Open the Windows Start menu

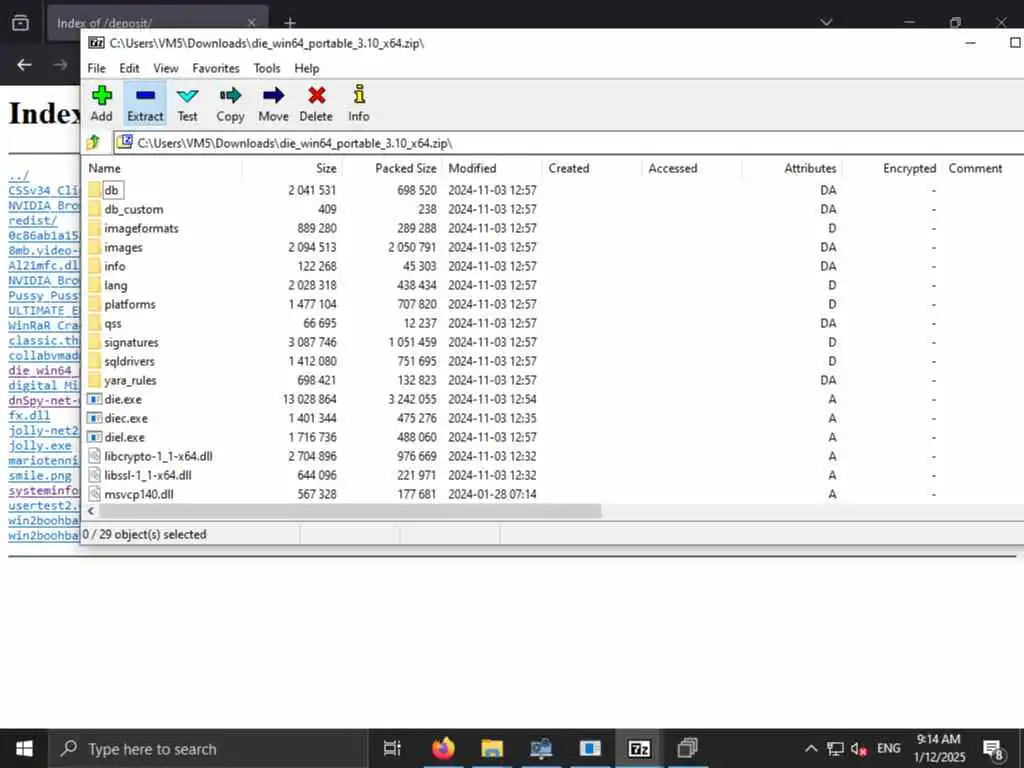(x=24, y=748)
